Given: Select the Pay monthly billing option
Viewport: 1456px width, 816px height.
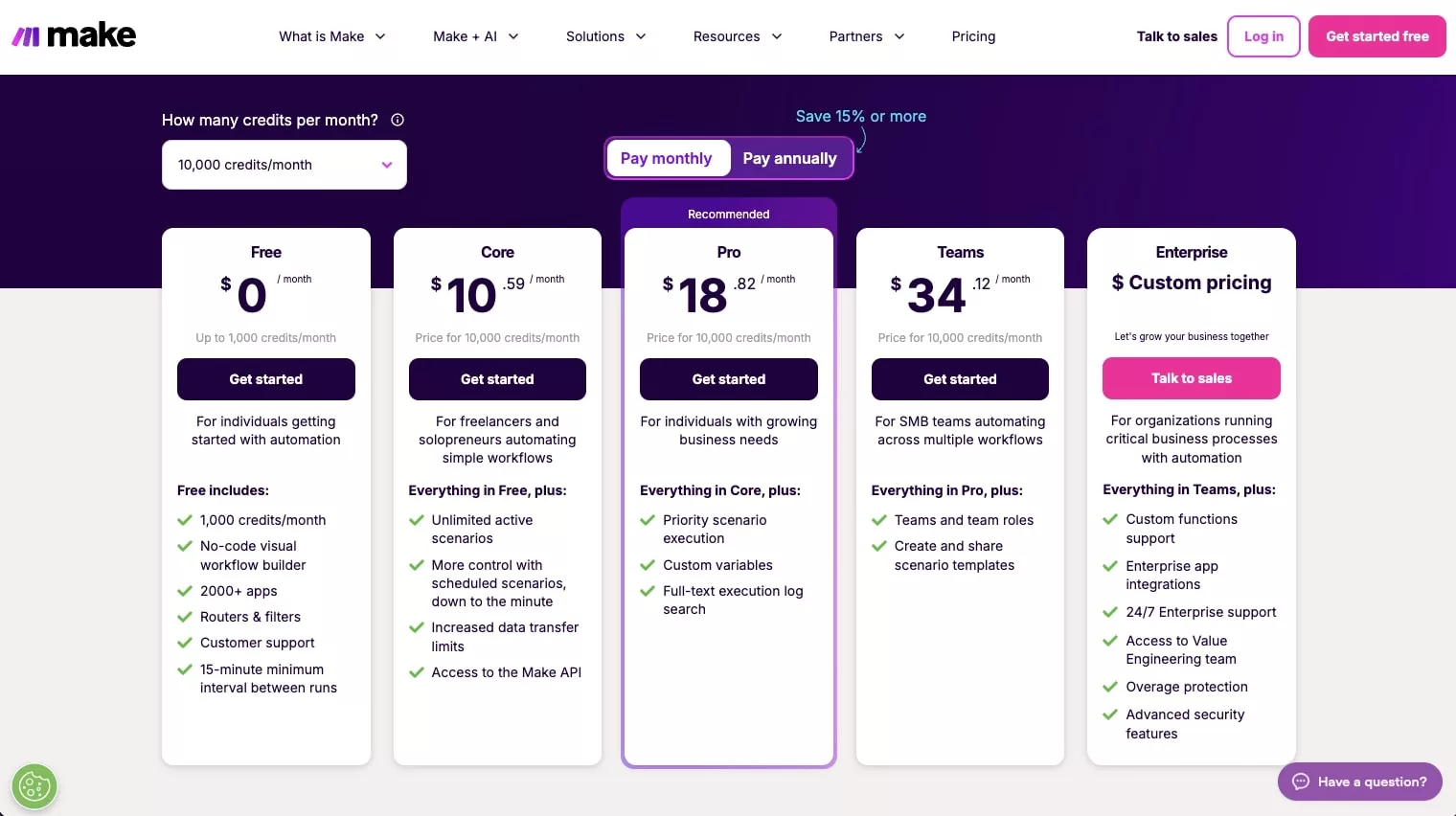Looking at the screenshot, I should click(667, 158).
